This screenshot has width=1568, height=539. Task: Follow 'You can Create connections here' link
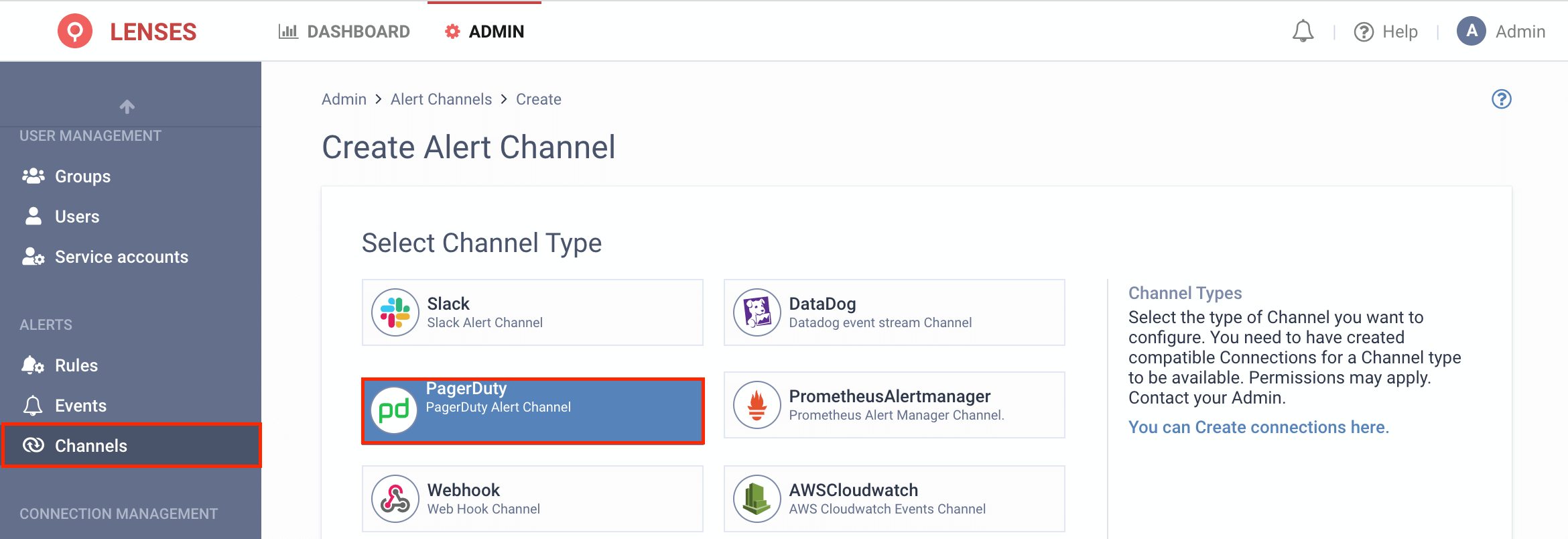[1258, 427]
